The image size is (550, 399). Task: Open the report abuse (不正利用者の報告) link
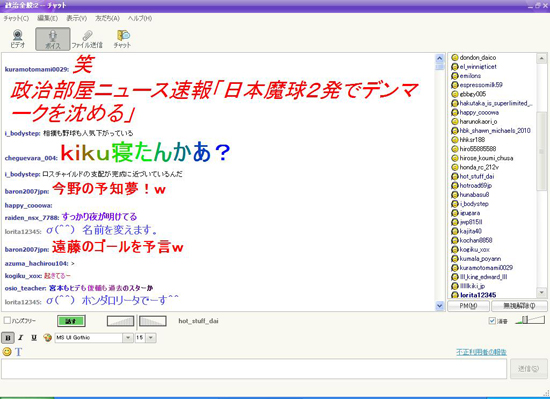[481, 352]
